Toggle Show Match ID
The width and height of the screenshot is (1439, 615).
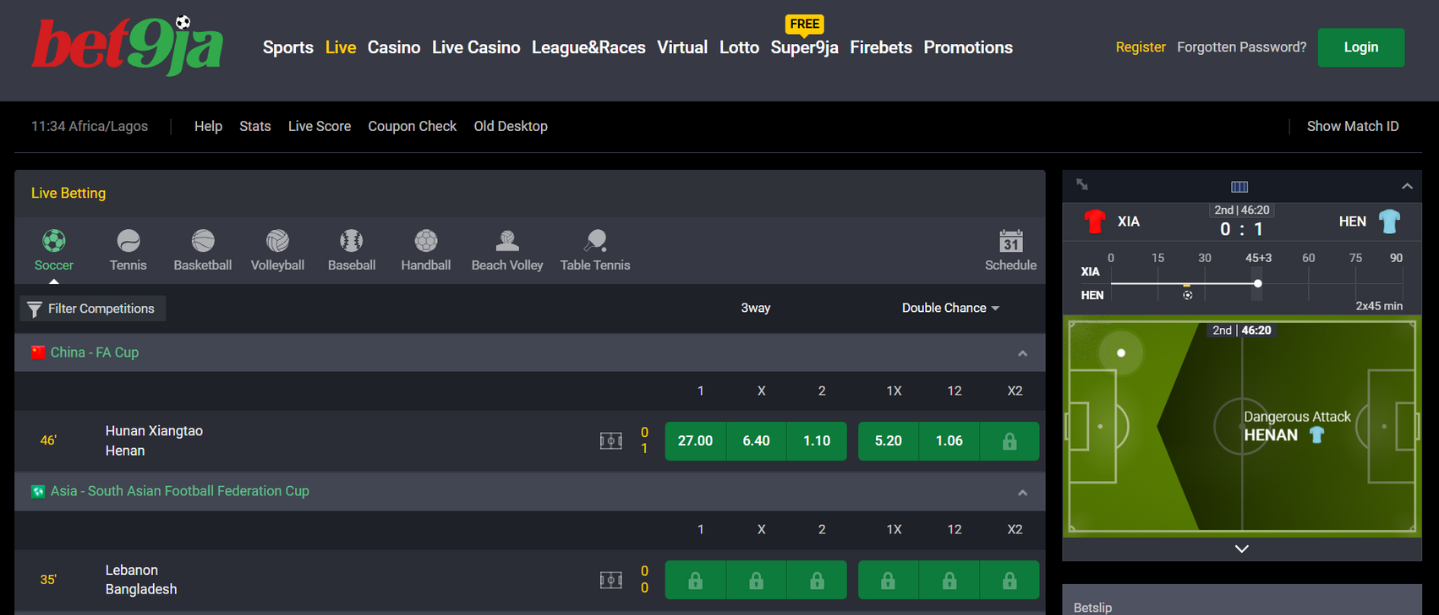(1352, 126)
